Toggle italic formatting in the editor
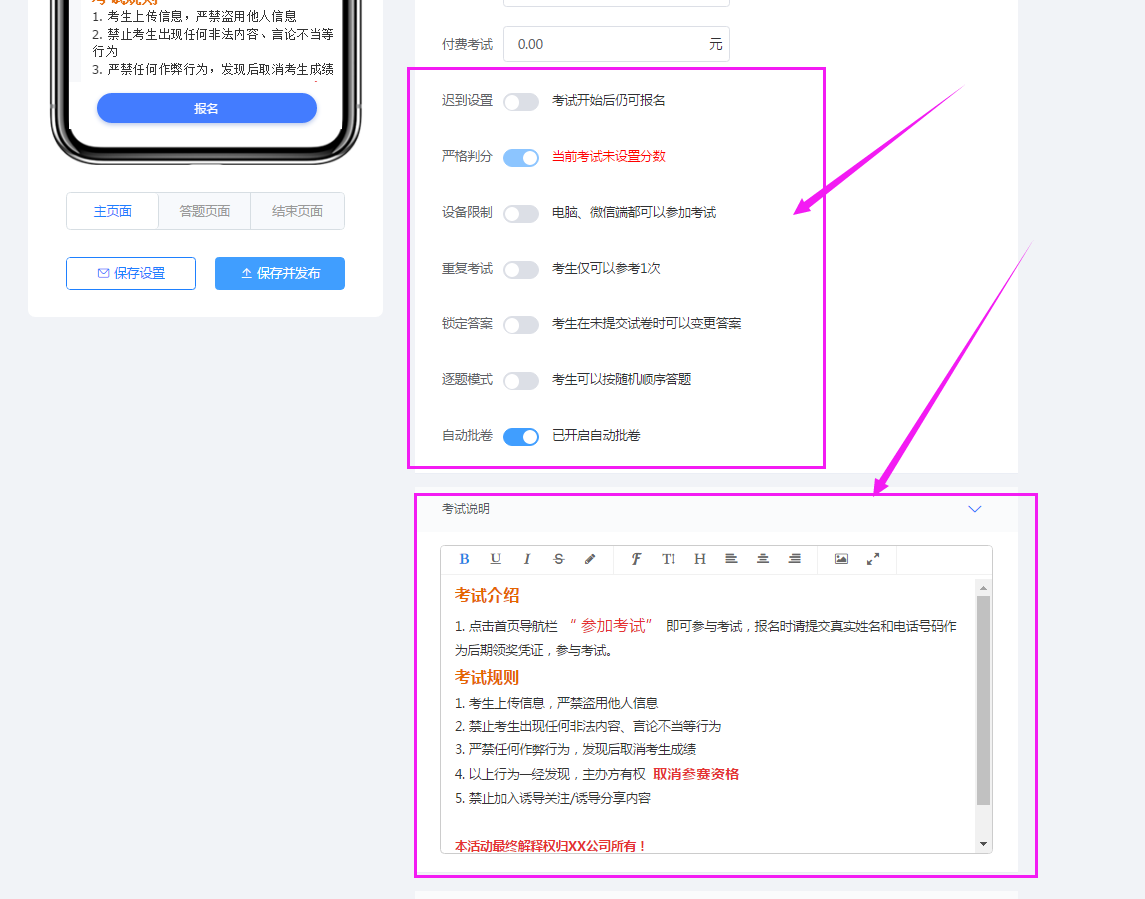This screenshot has width=1145, height=899. click(x=526, y=559)
